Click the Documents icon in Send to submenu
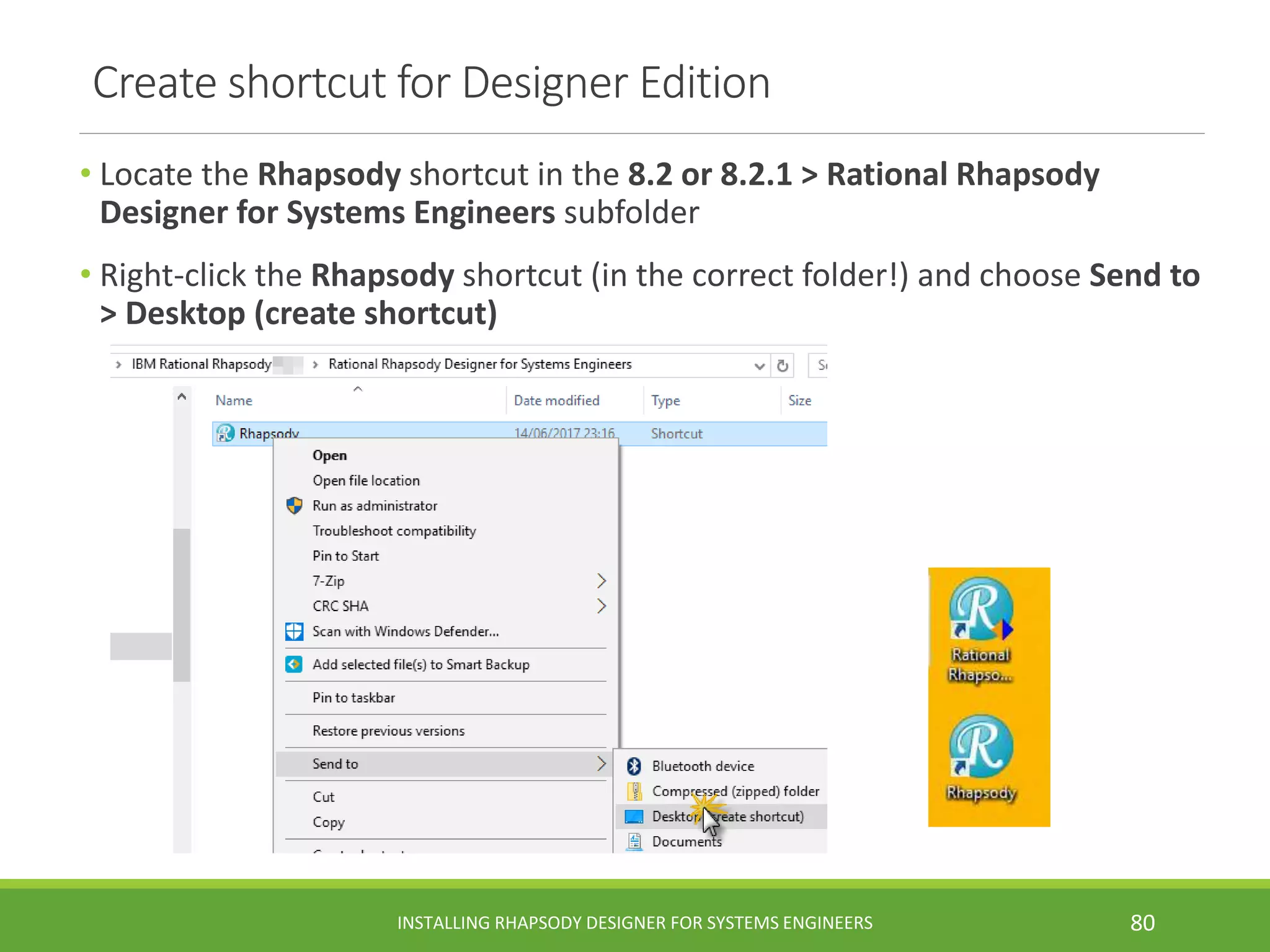The height and width of the screenshot is (952, 1270). click(634, 842)
